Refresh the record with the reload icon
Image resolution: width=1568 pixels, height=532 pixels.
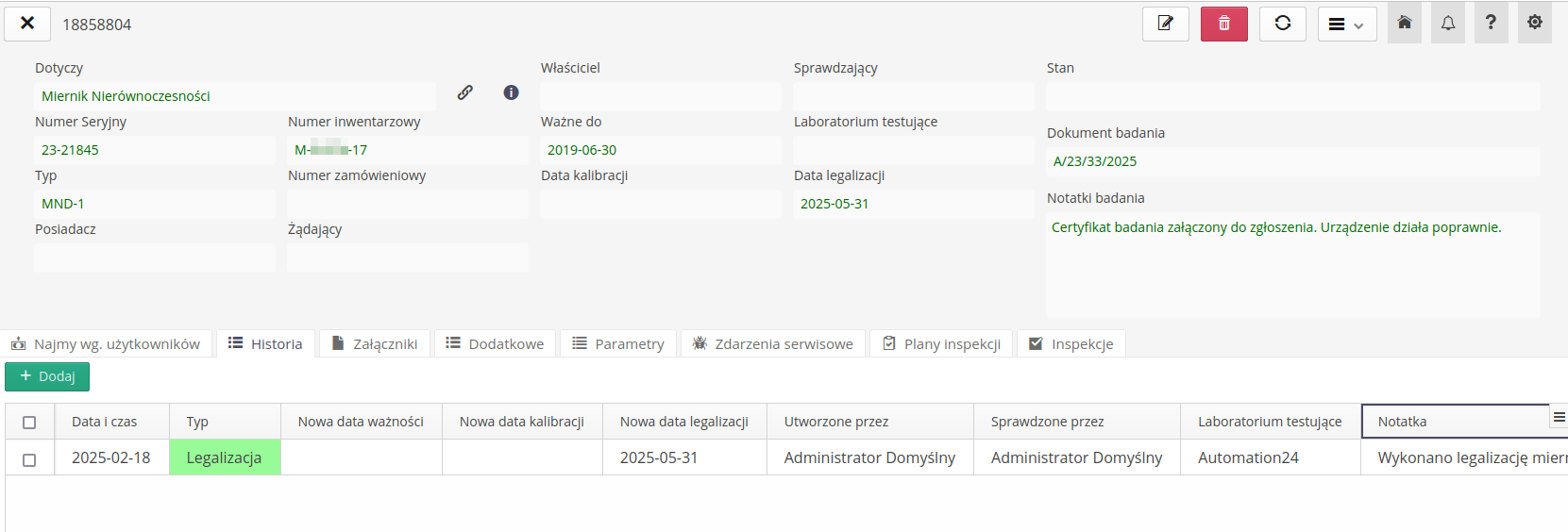click(x=1282, y=24)
